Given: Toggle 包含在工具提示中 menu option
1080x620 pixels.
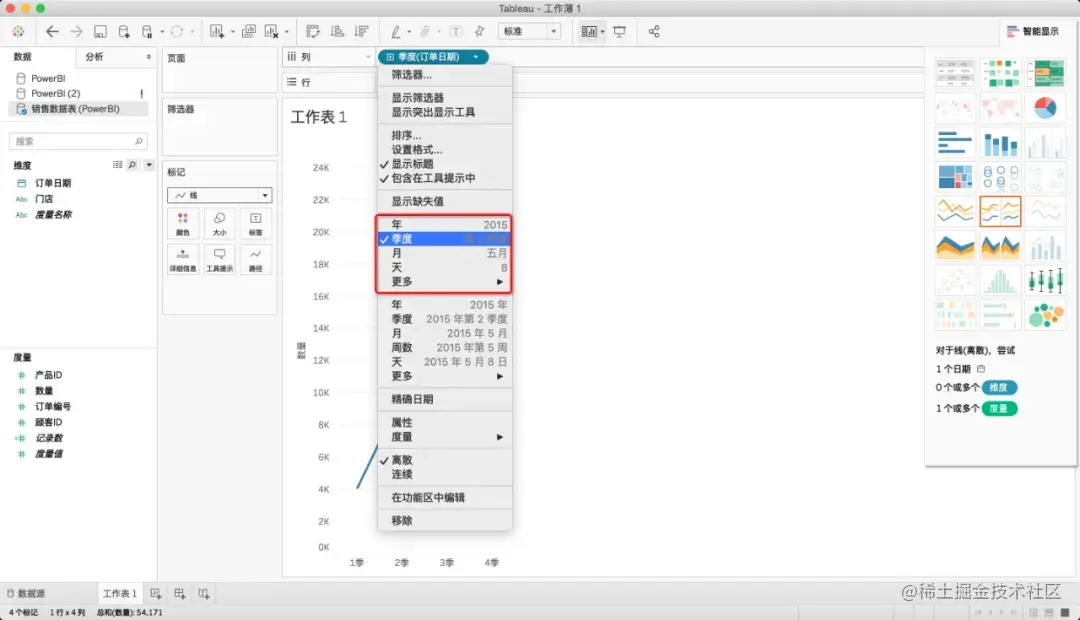Looking at the screenshot, I should [445, 178].
